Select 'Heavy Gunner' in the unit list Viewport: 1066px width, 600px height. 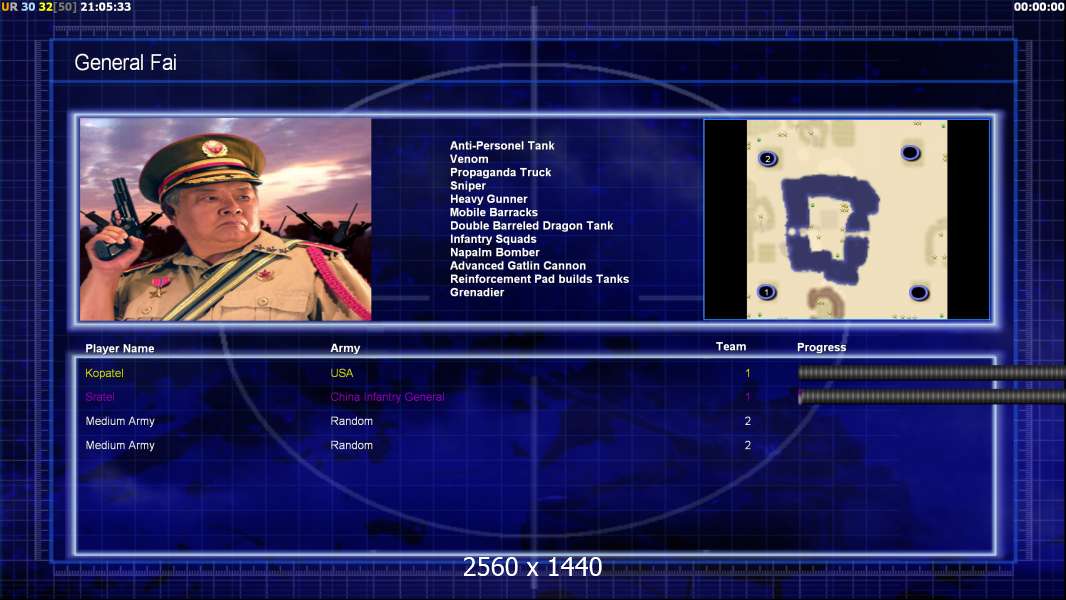point(488,199)
